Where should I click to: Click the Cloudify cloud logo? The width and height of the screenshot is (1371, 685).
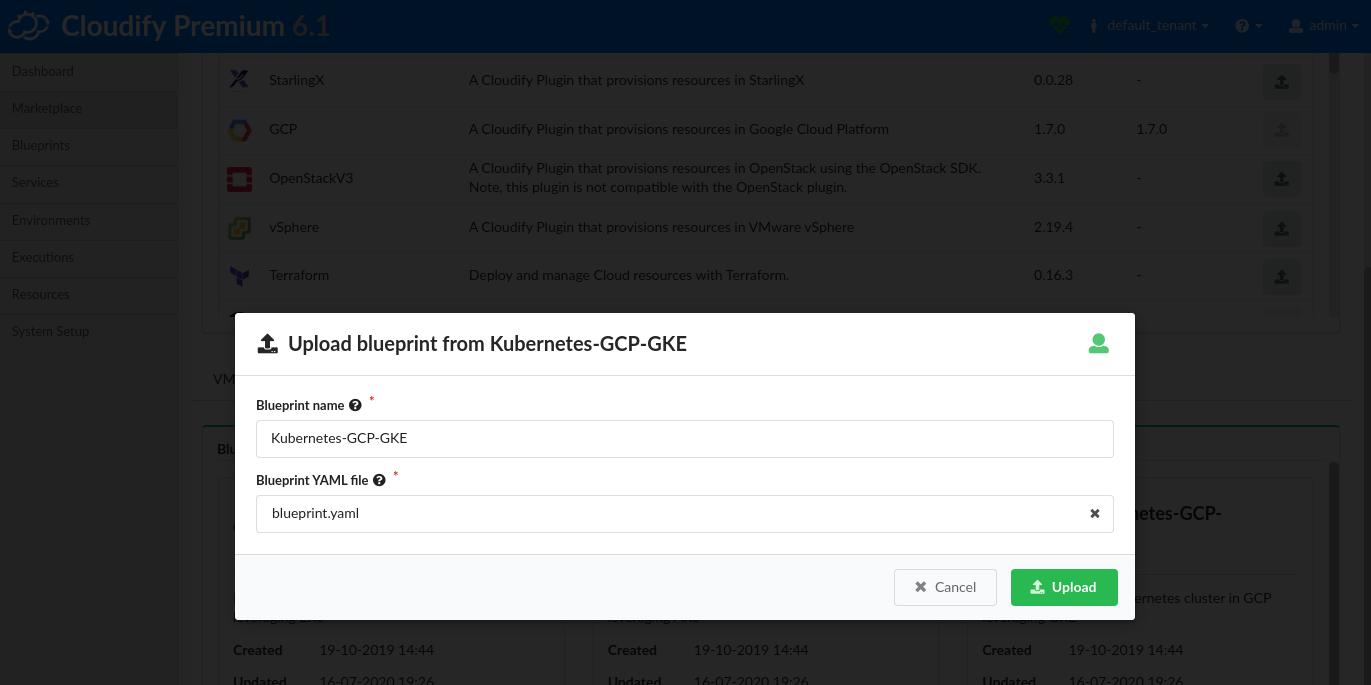click(x=28, y=25)
